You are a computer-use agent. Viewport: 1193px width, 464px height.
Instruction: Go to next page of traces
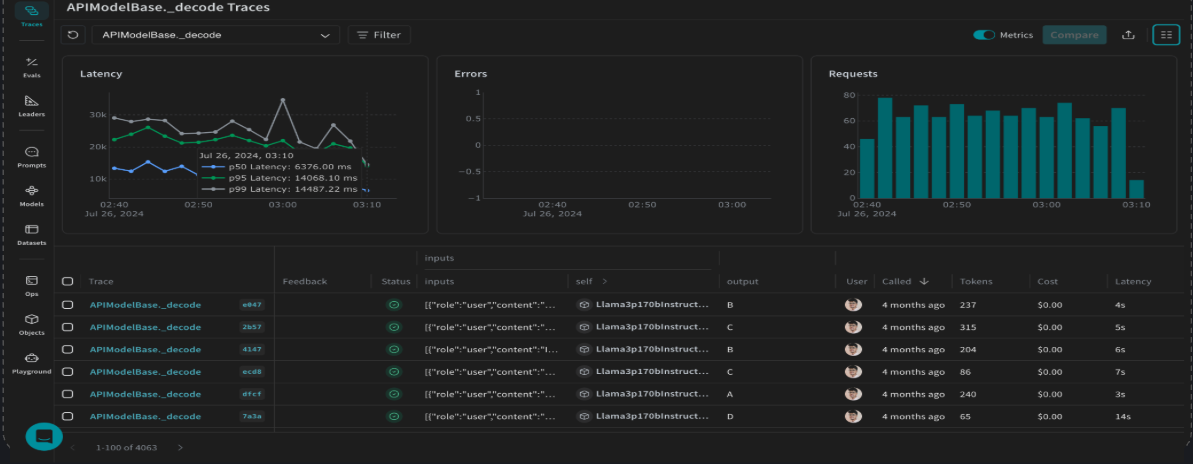180,447
